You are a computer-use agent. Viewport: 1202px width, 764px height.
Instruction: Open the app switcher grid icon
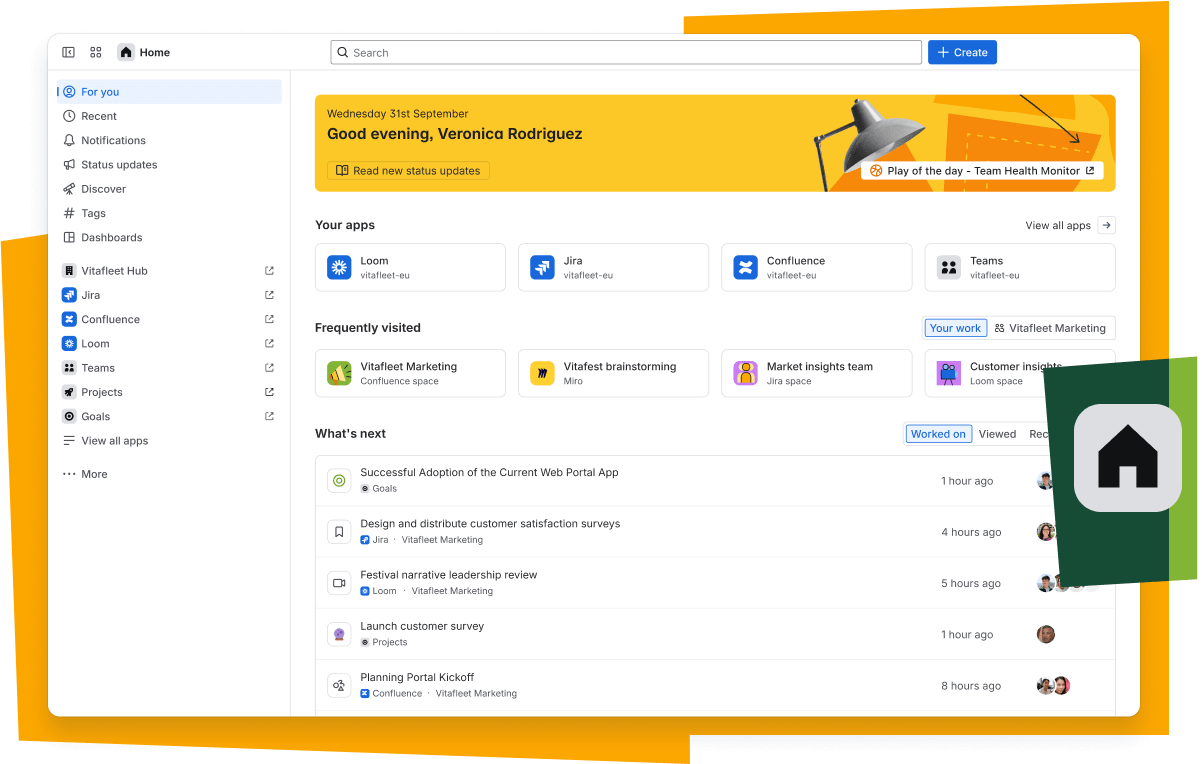pyautogui.click(x=96, y=52)
